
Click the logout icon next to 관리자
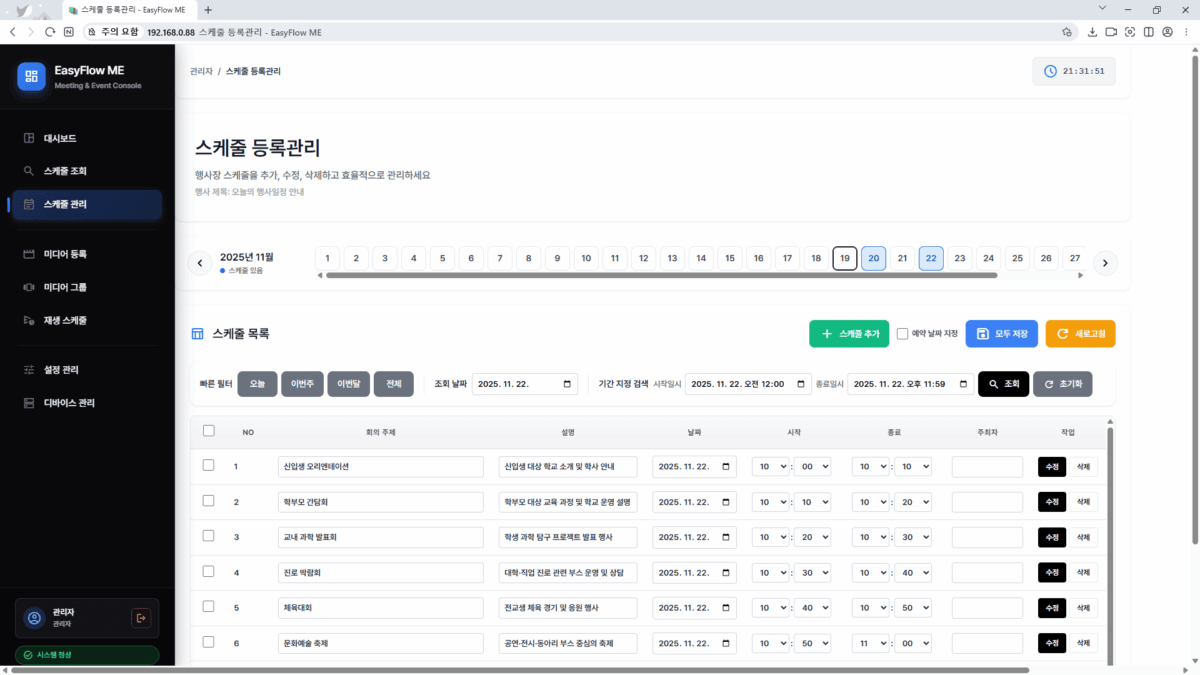[x=141, y=617]
